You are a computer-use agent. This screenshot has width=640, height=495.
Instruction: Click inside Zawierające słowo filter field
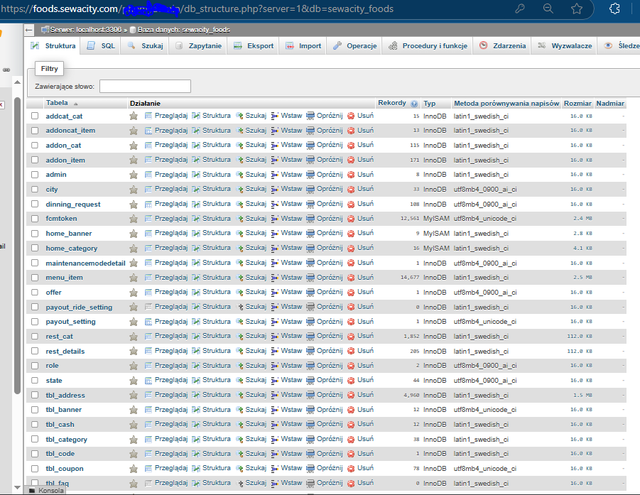coord(145,86)
